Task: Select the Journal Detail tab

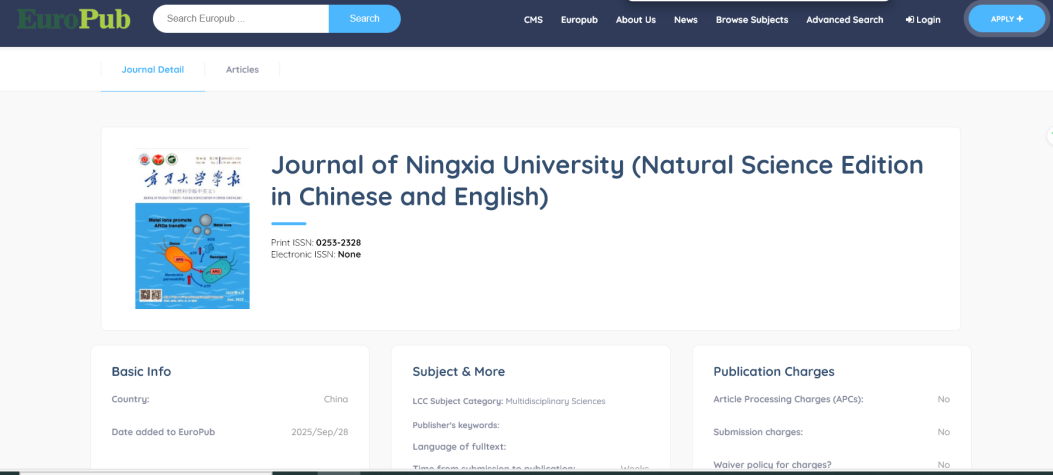Action: [153, 70]
